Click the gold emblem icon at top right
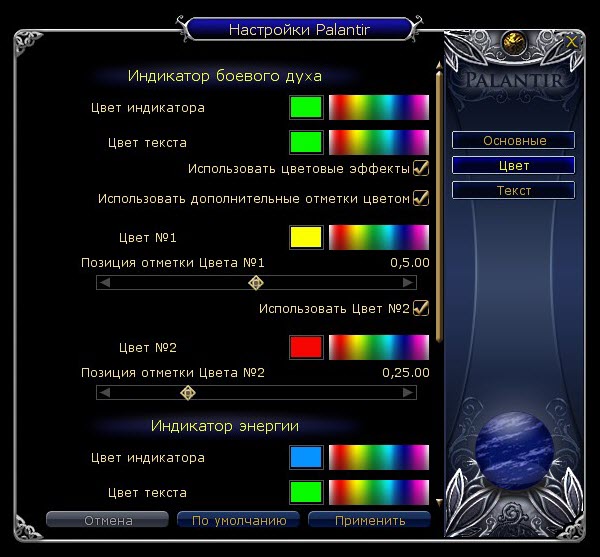Screen dimensions: 600x557 (515, 41)
